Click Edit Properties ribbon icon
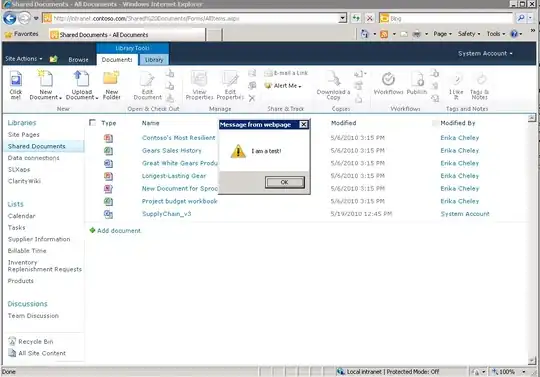This screenshot has height=377, width=540. (230, 85)
